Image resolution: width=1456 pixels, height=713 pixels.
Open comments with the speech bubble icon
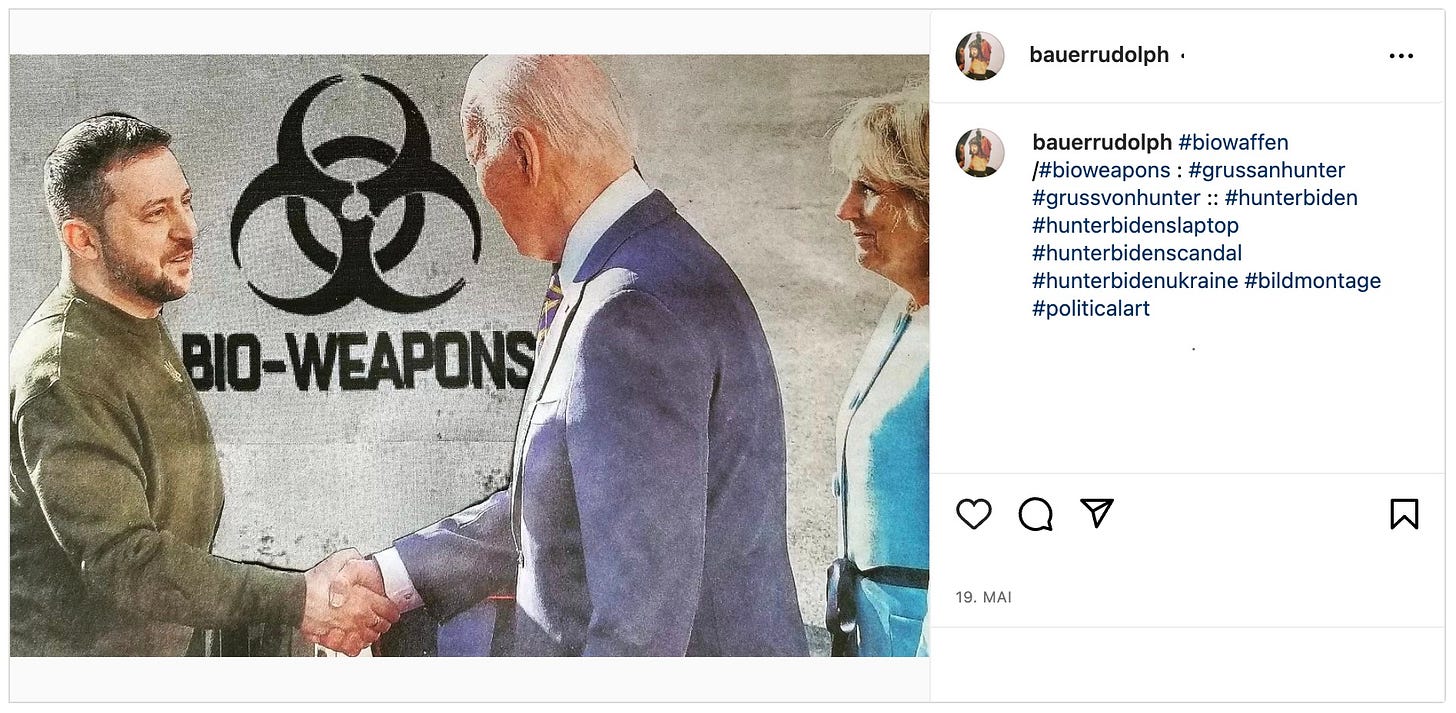pyautogui.click(x=1035, y=514)
